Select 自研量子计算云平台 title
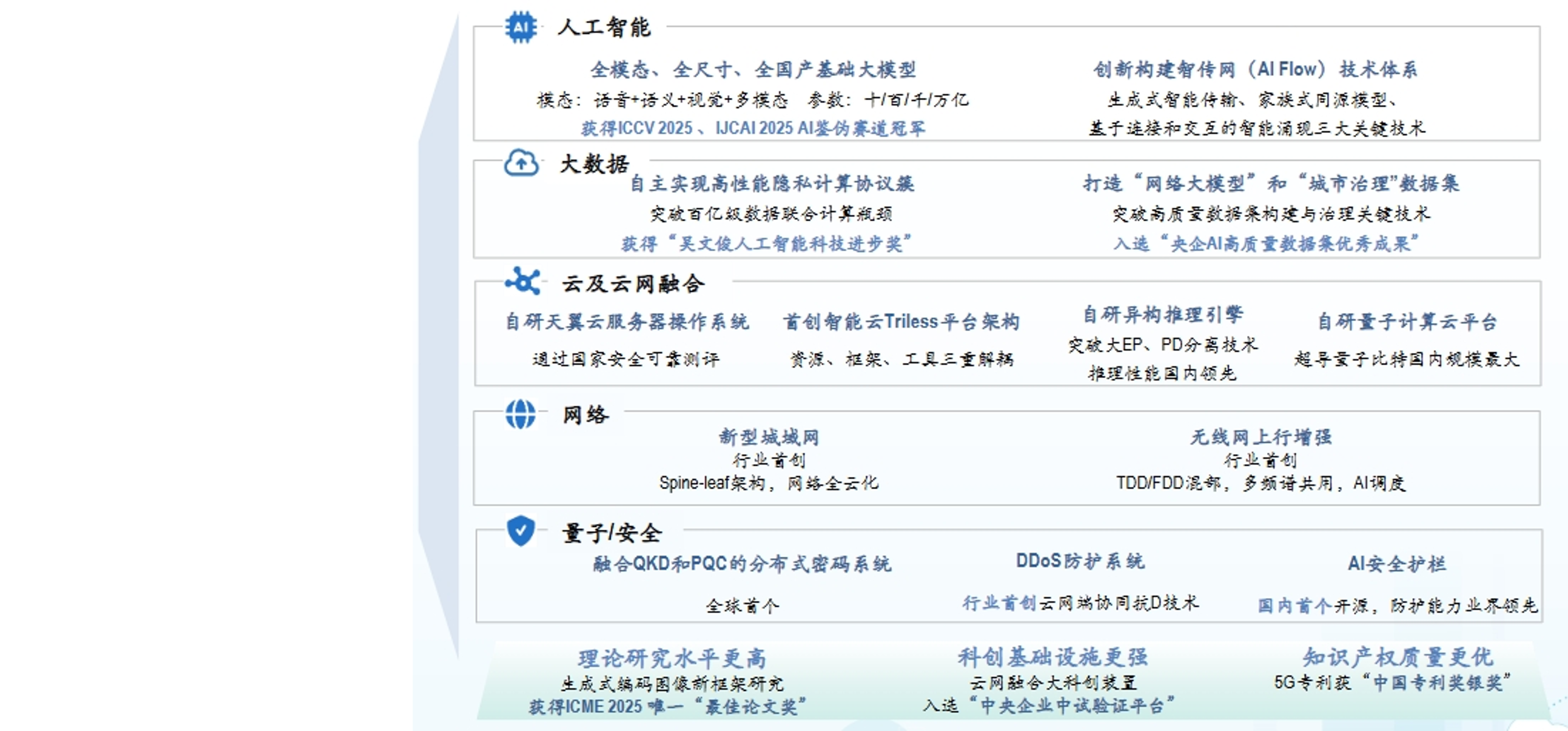This screenshot has height=731, width=1568. 1407,322
